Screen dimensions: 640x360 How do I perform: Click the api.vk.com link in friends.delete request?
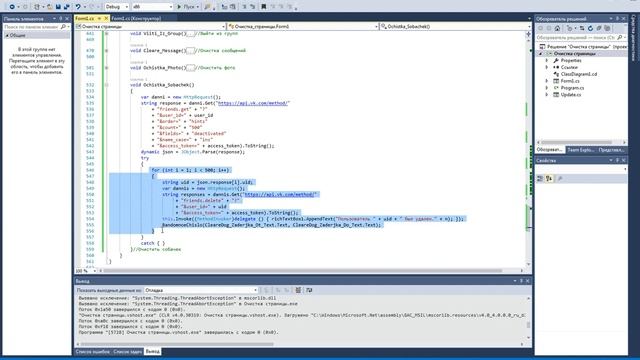[280, 194]
